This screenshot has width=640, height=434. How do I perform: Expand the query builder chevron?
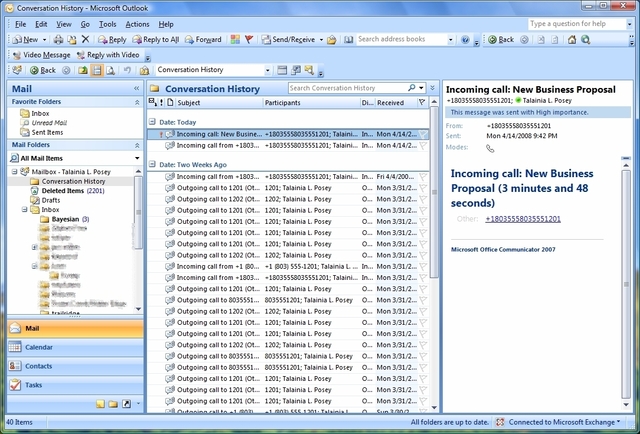(x=433, y=88)
